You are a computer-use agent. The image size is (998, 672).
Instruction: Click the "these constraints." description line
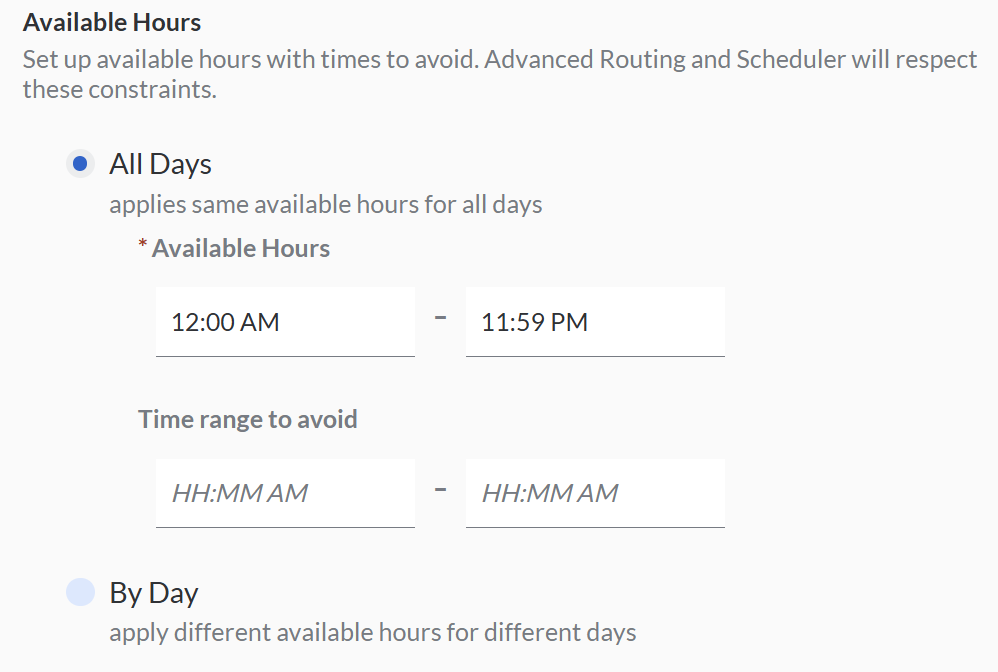pos(120,90)
